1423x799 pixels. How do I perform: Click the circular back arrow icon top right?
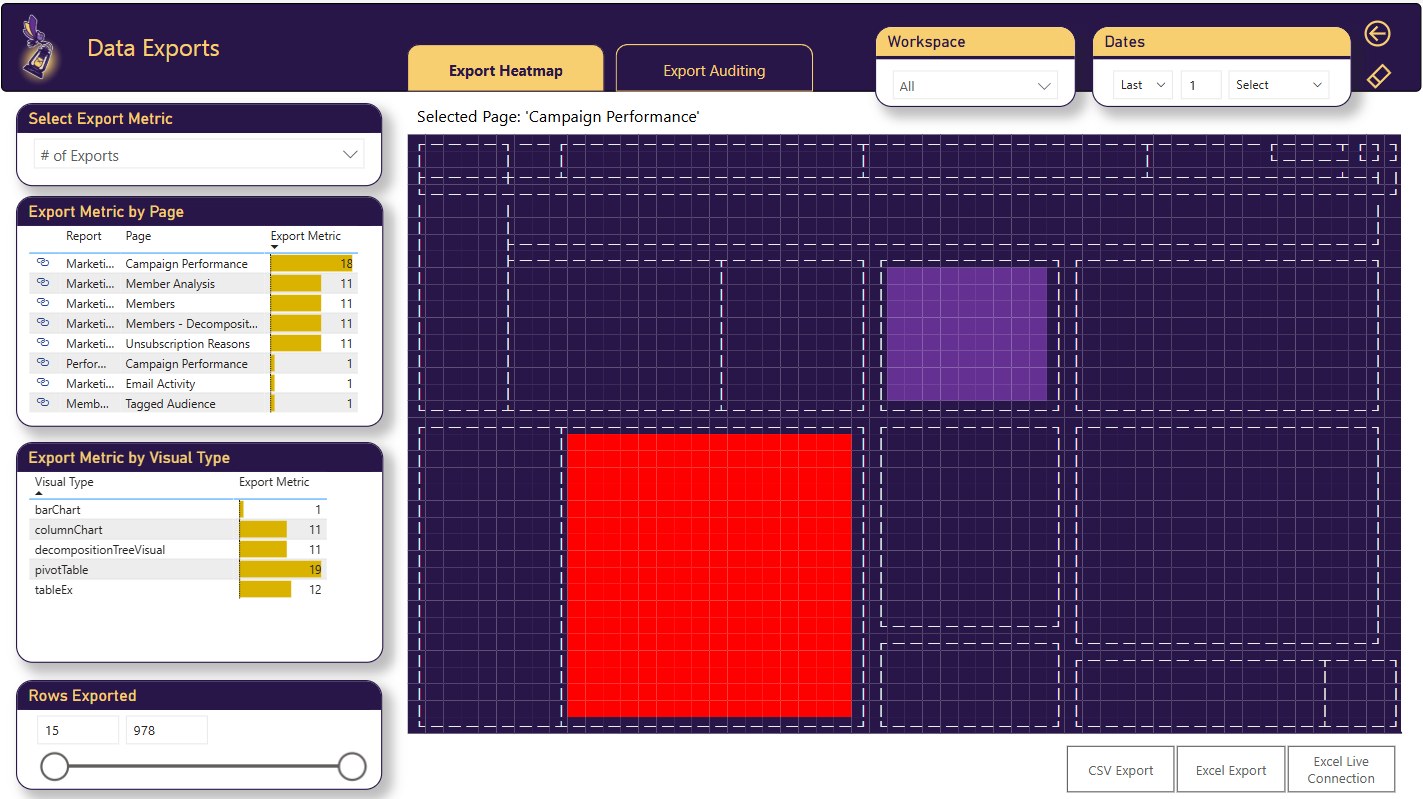click(x=1377, y=33)
